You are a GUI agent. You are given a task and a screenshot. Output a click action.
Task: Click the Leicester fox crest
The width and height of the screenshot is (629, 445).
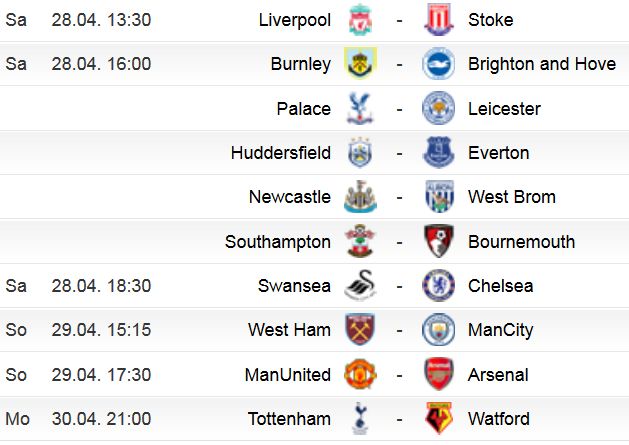coord(438,108)
